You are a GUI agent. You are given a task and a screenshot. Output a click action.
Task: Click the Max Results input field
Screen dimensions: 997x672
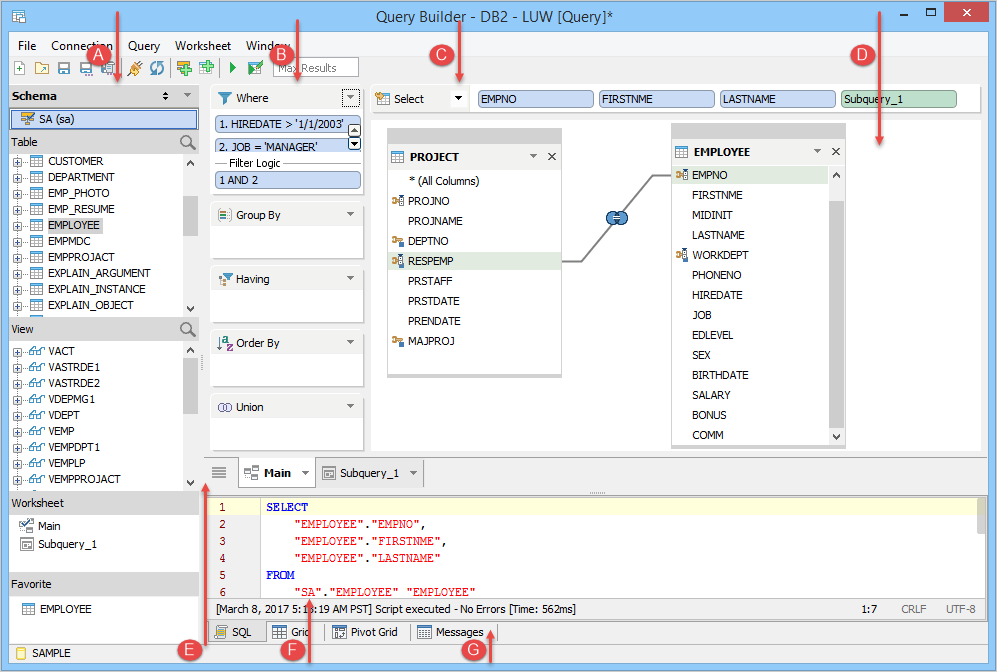point(315,67)
